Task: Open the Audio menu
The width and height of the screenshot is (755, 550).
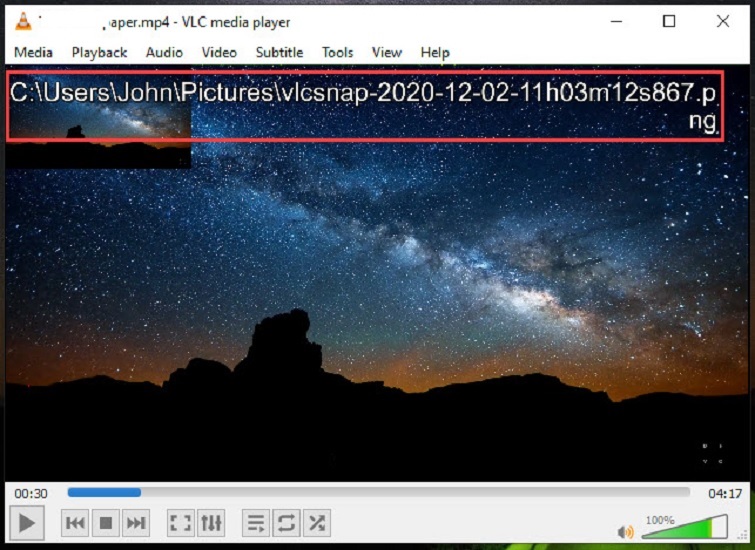Action: [x=164, y=52]
